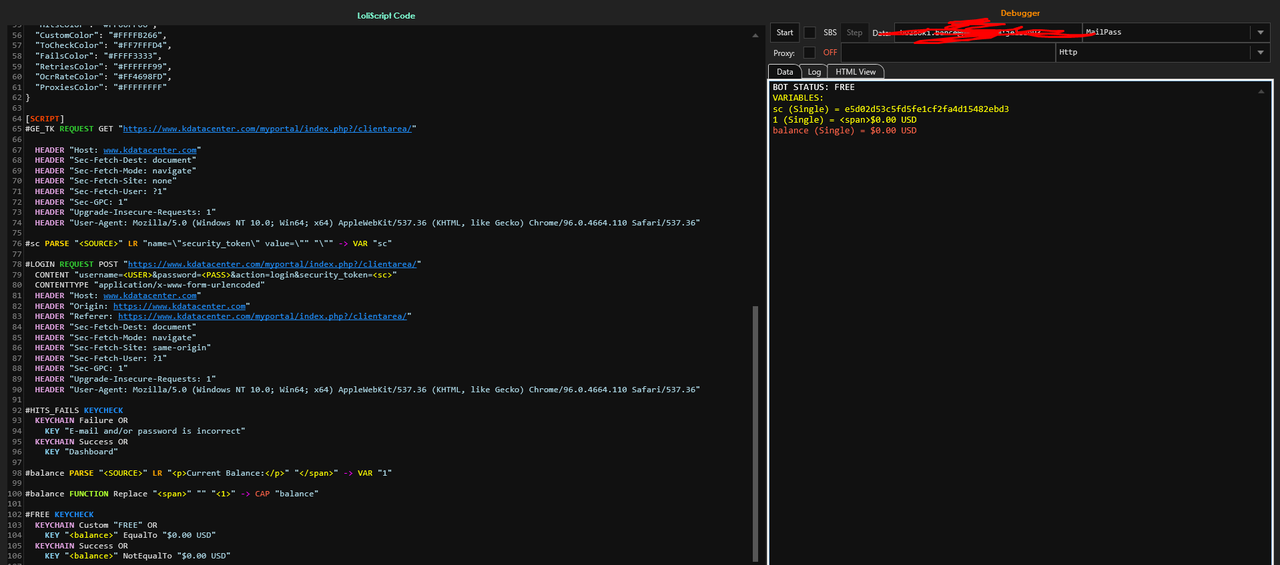The height and width of the screenshot is (565, 1280).
Task: Enable the SBS step-by-step checkbox
Action: point(810,32)
